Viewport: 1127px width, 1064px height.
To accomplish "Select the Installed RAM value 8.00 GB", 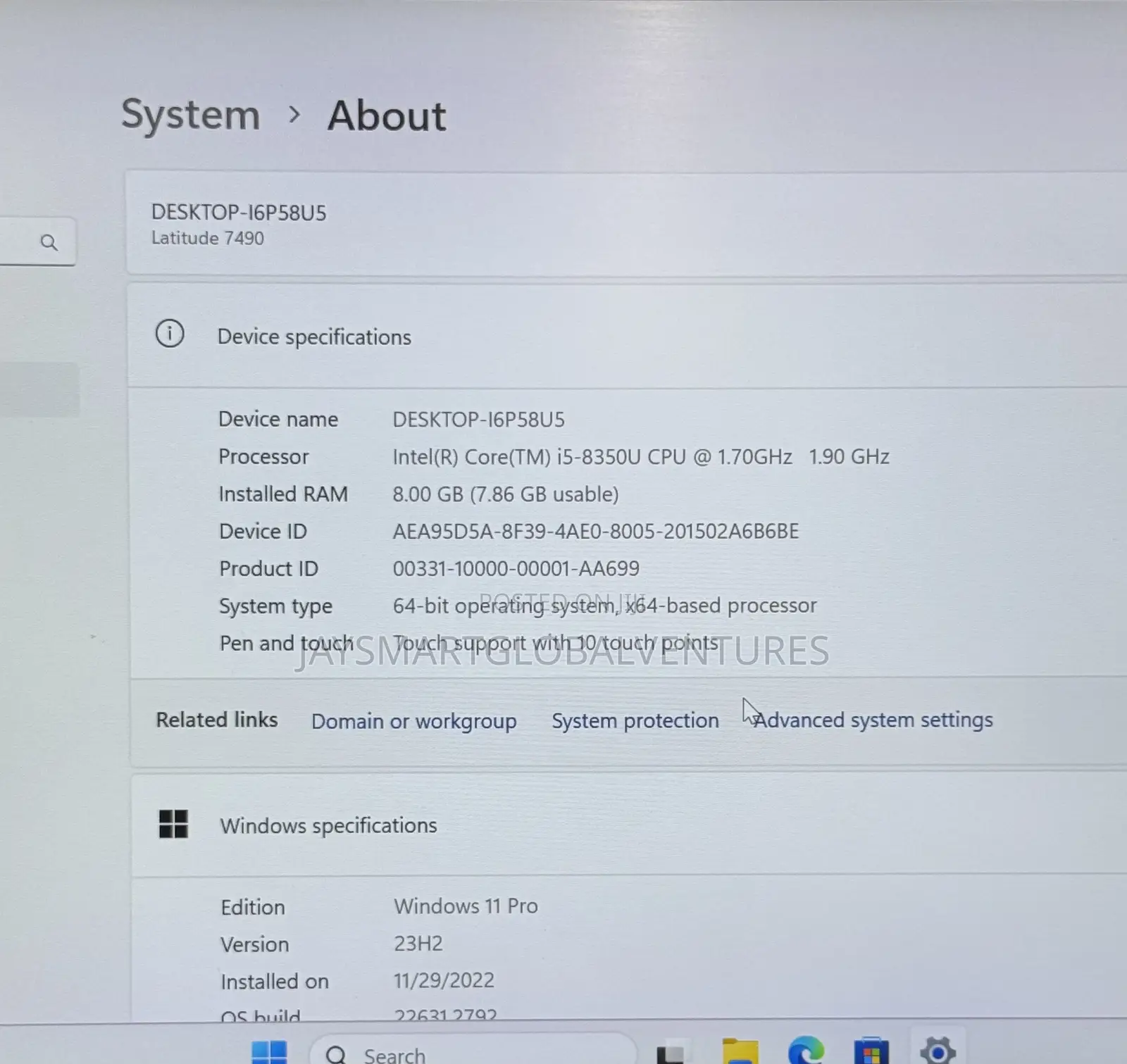I will (506, 494).
